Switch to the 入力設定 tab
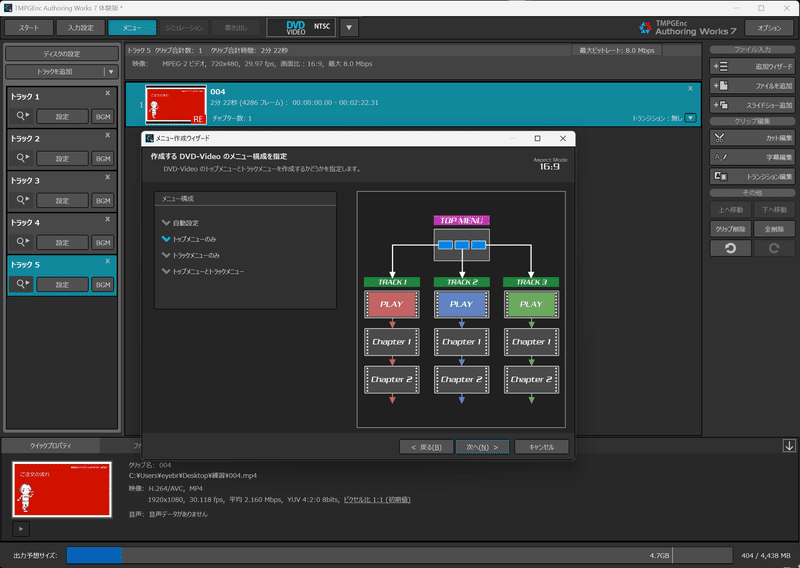The height and width of the screenshot is (568, 800). (x=81, y=28)
